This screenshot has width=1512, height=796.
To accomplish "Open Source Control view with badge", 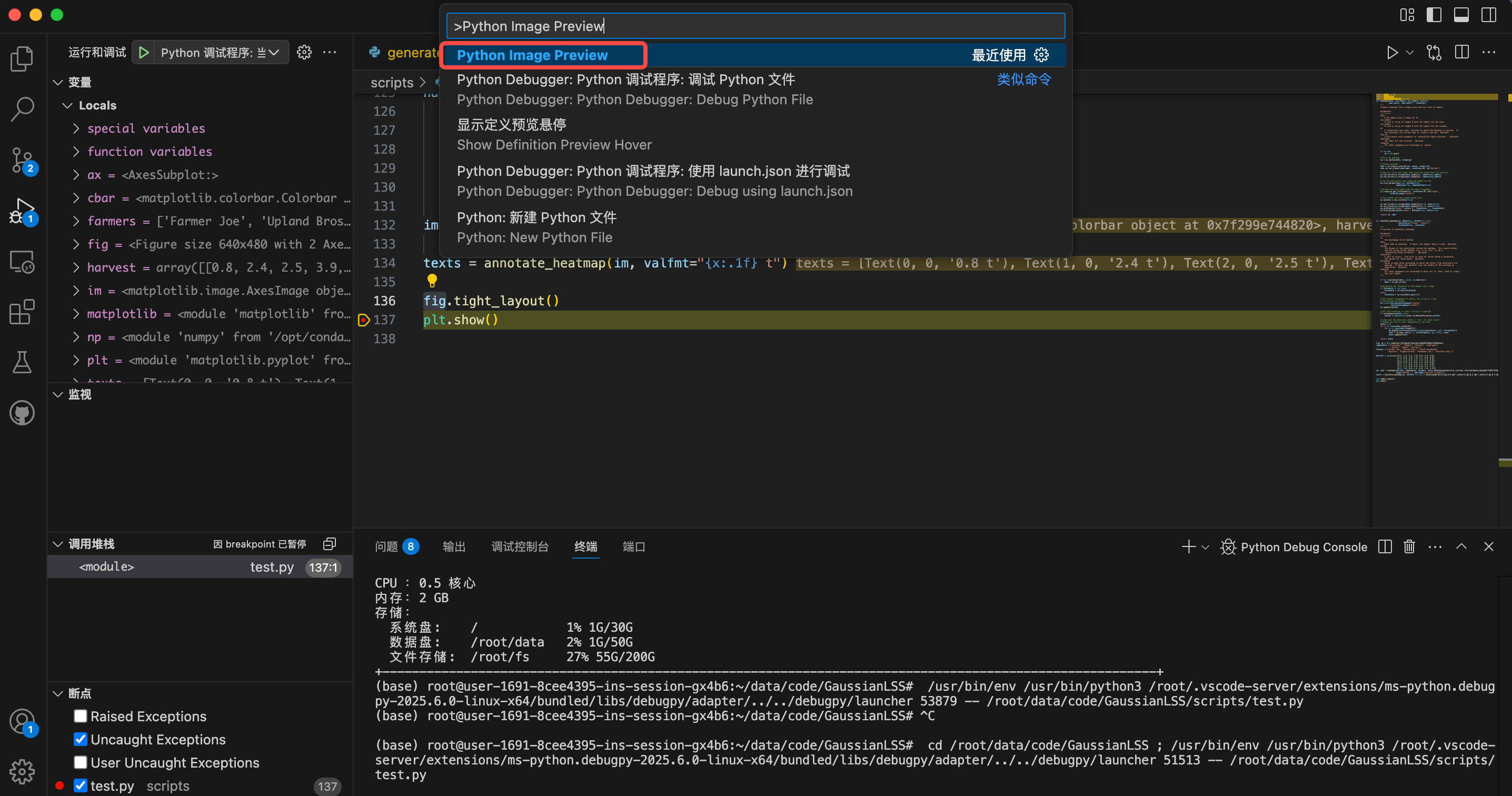I will tap(22, 160).
